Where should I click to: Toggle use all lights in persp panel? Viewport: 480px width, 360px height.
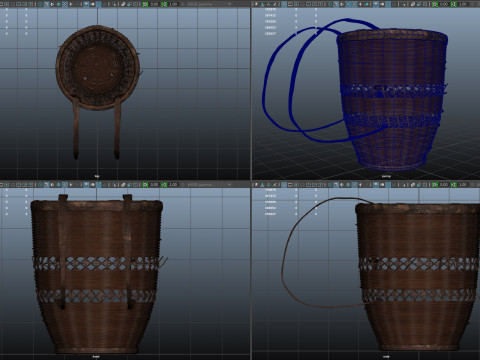tap(360, 4)
